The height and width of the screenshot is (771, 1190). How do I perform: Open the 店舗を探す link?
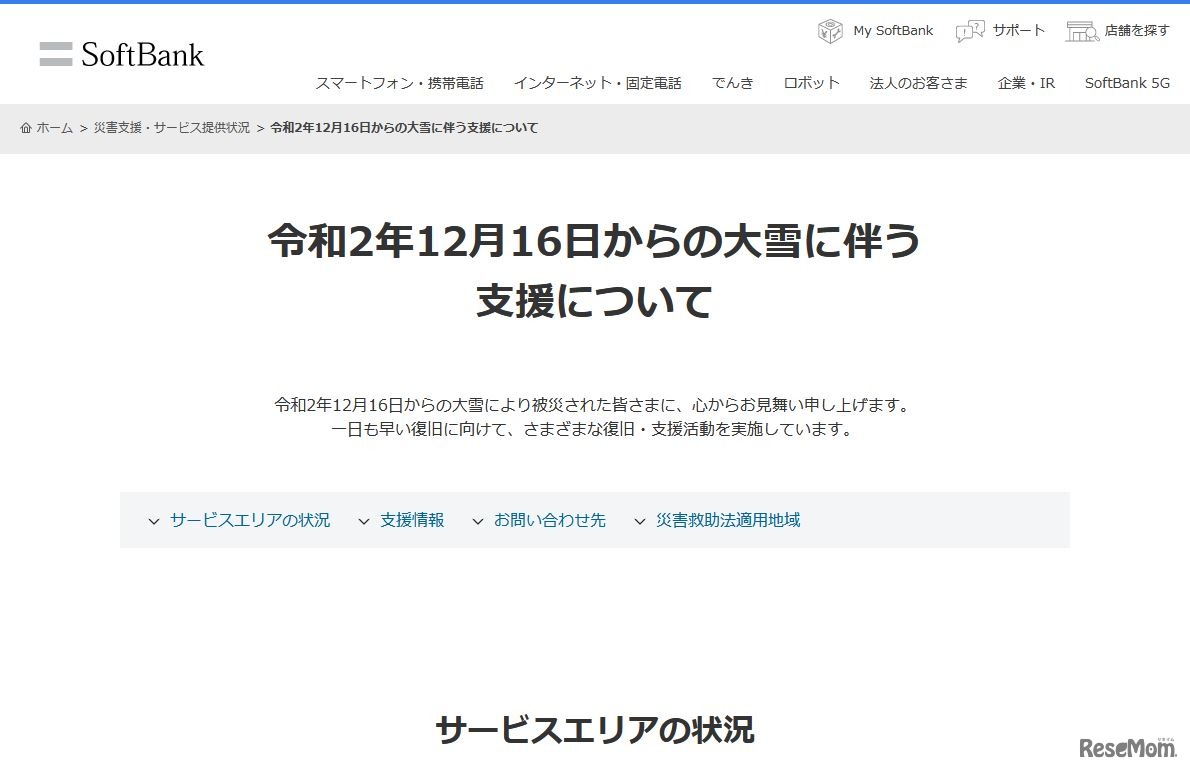[x=1137, y=30]
